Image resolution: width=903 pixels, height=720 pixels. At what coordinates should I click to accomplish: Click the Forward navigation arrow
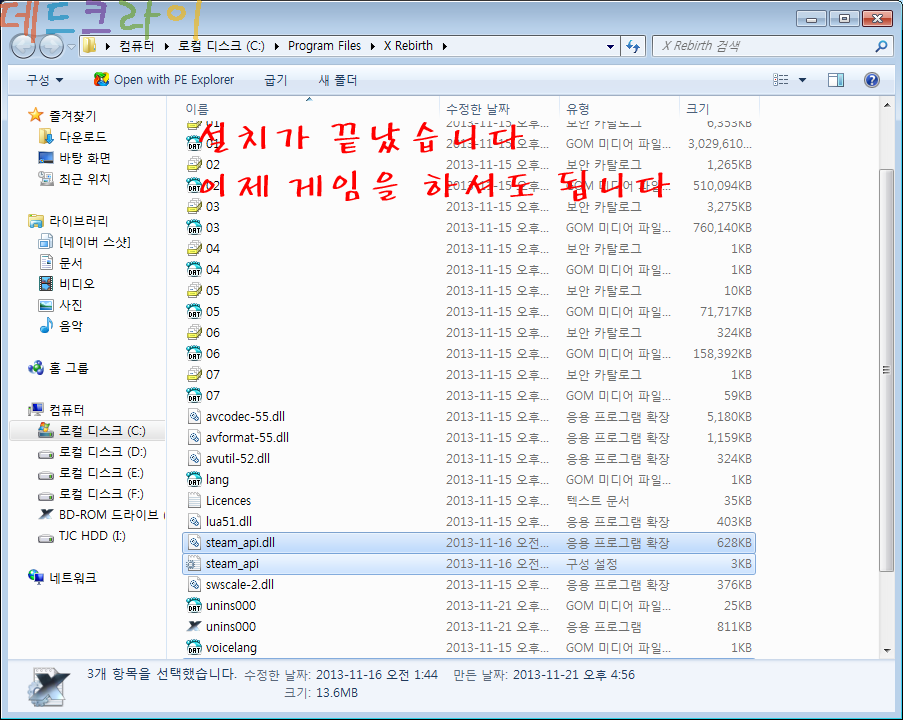coord(51,46)
